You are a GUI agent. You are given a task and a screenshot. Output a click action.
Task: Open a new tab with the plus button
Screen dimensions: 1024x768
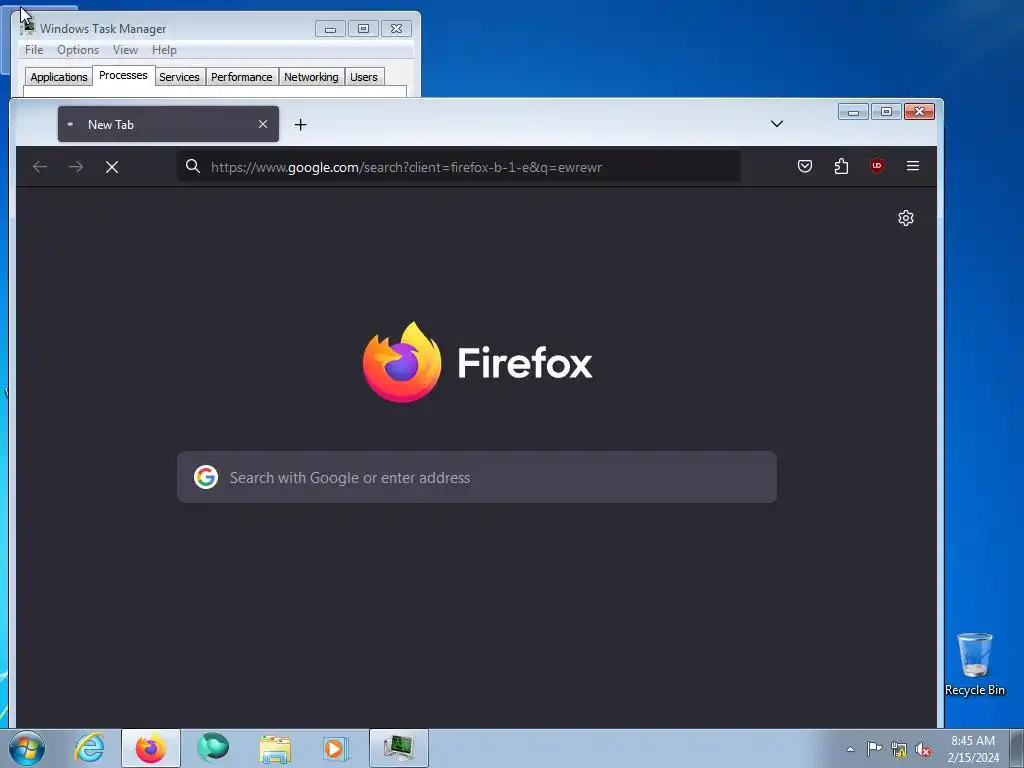coord(300,125)
